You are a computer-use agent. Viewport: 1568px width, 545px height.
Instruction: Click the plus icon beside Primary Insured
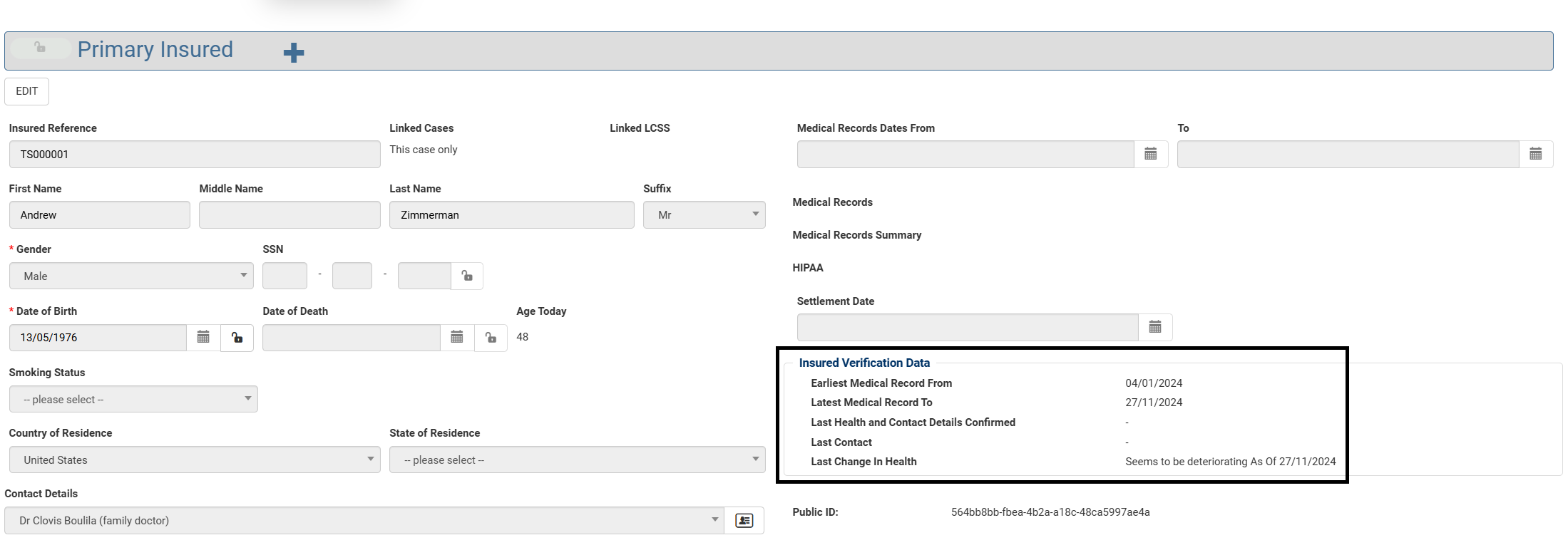tap(294, 52)
